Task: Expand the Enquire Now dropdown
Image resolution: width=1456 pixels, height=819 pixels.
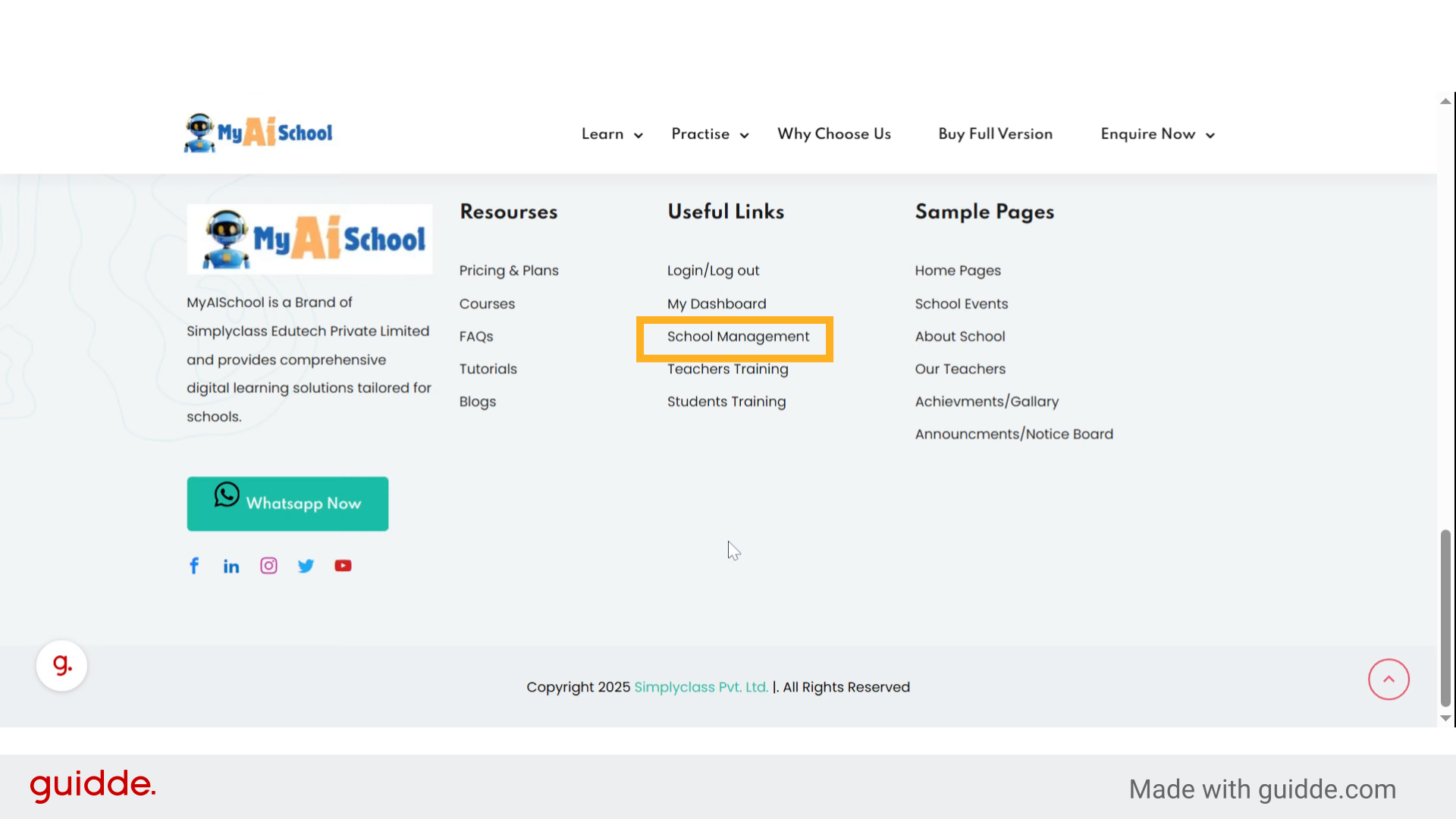Action: (x=1157, y=134)
